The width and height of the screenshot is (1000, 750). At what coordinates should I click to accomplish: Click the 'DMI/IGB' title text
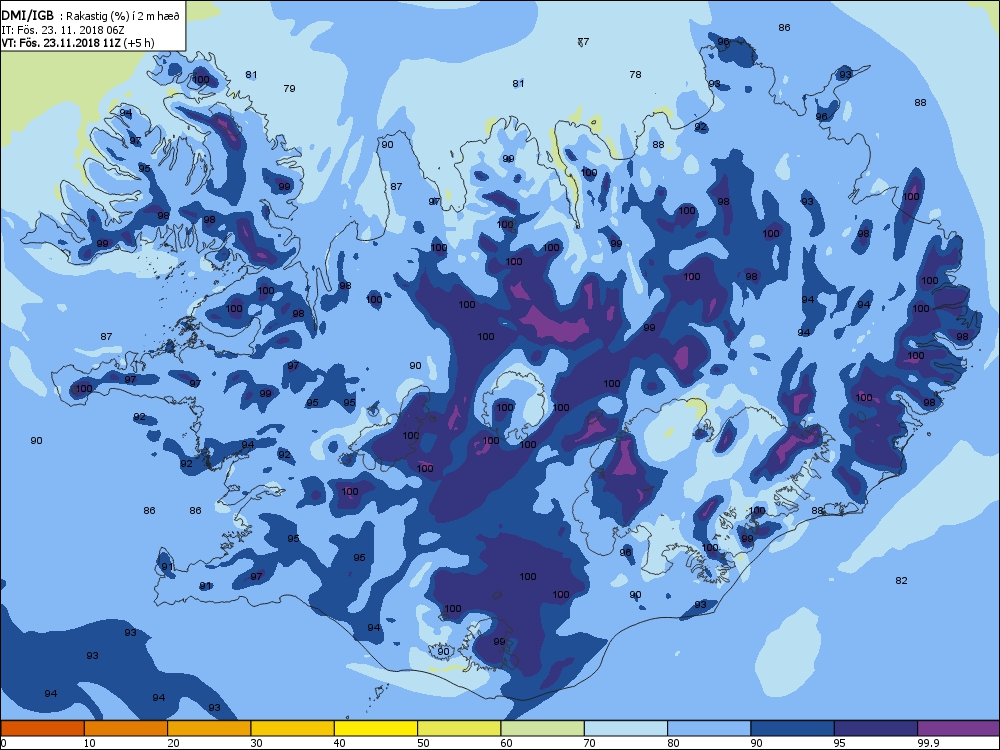click(27, 16)
